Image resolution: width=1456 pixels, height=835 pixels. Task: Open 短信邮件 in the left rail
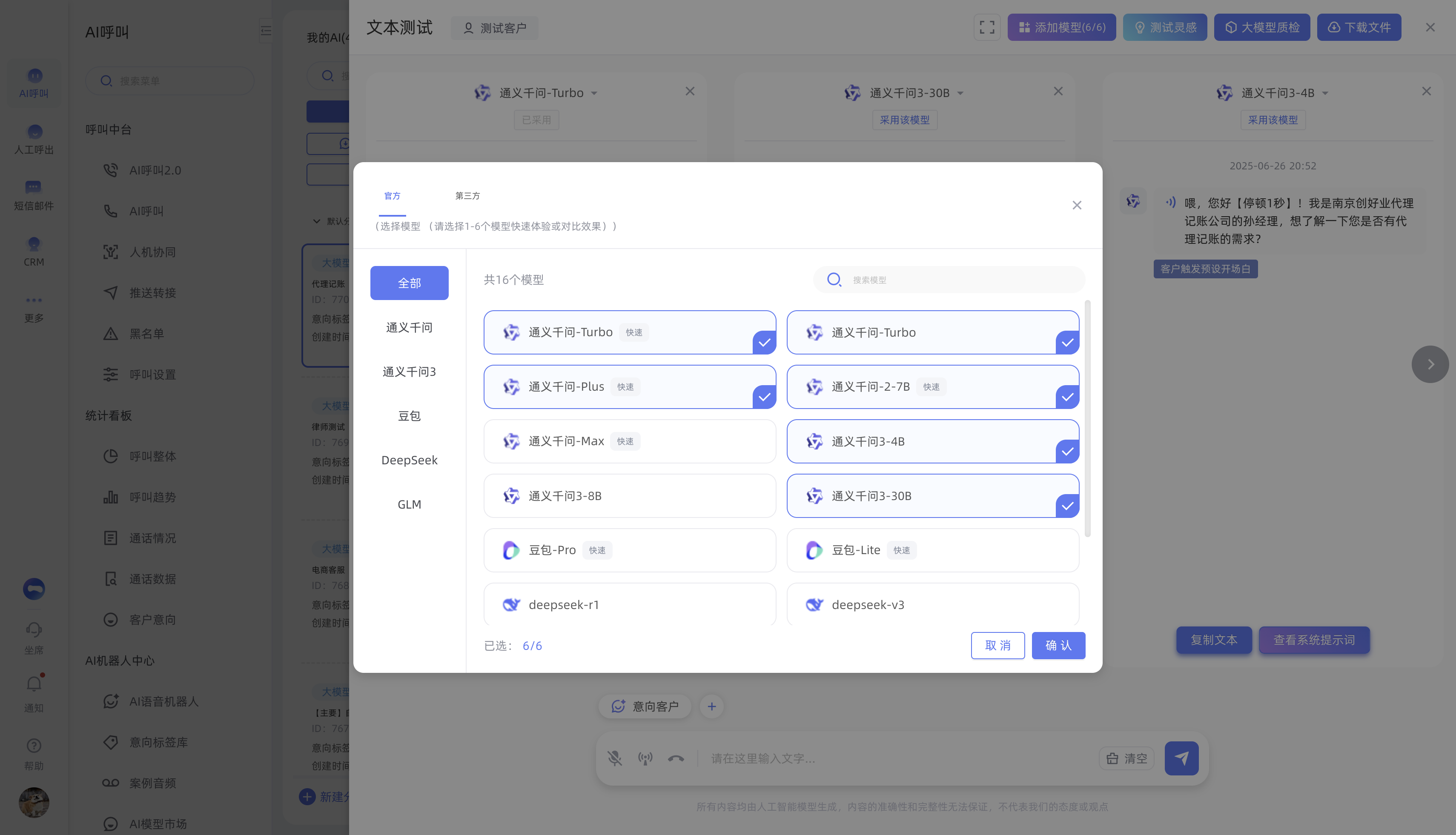point(34,196)
